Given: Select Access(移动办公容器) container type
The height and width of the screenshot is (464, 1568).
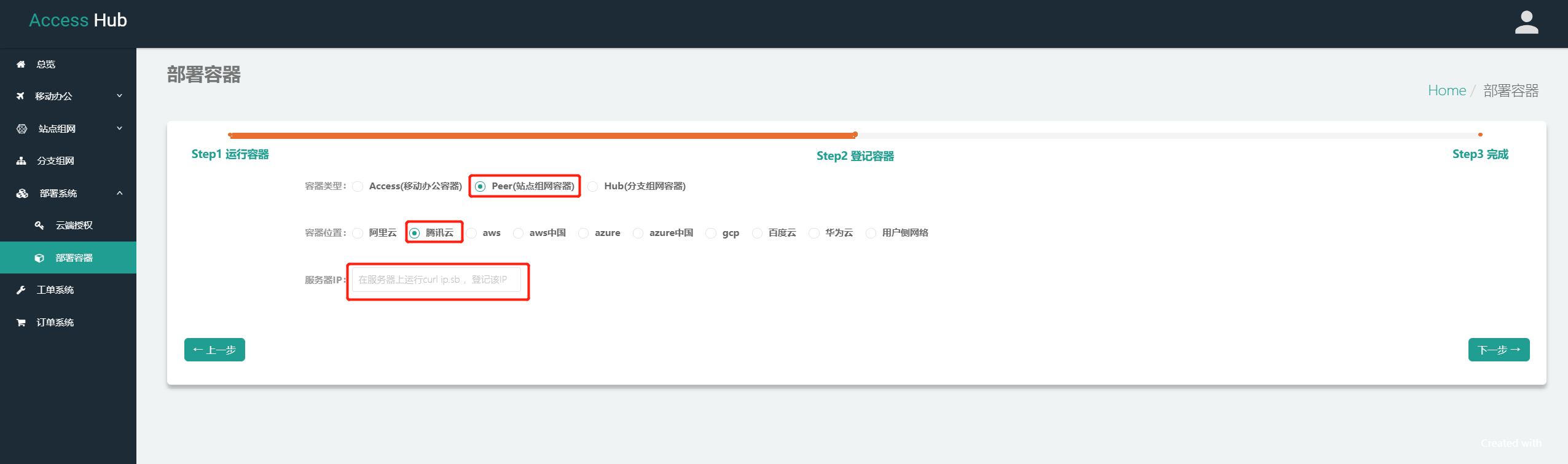Looking at the screenshot, I should tap(358, 186).
